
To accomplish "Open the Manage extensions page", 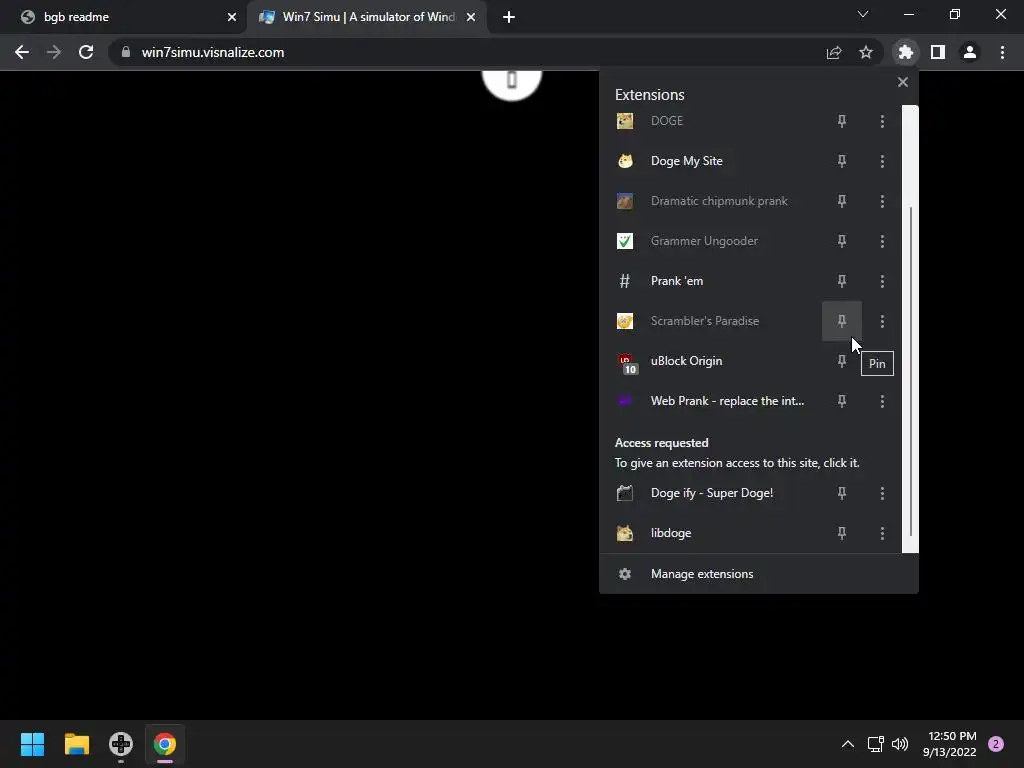I will tap(759, 574).
